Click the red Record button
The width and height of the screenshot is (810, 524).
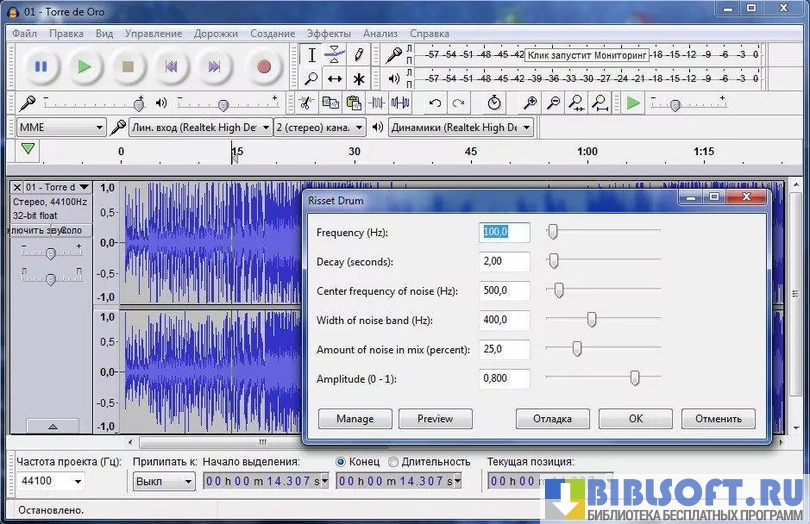tap(264, 67)
